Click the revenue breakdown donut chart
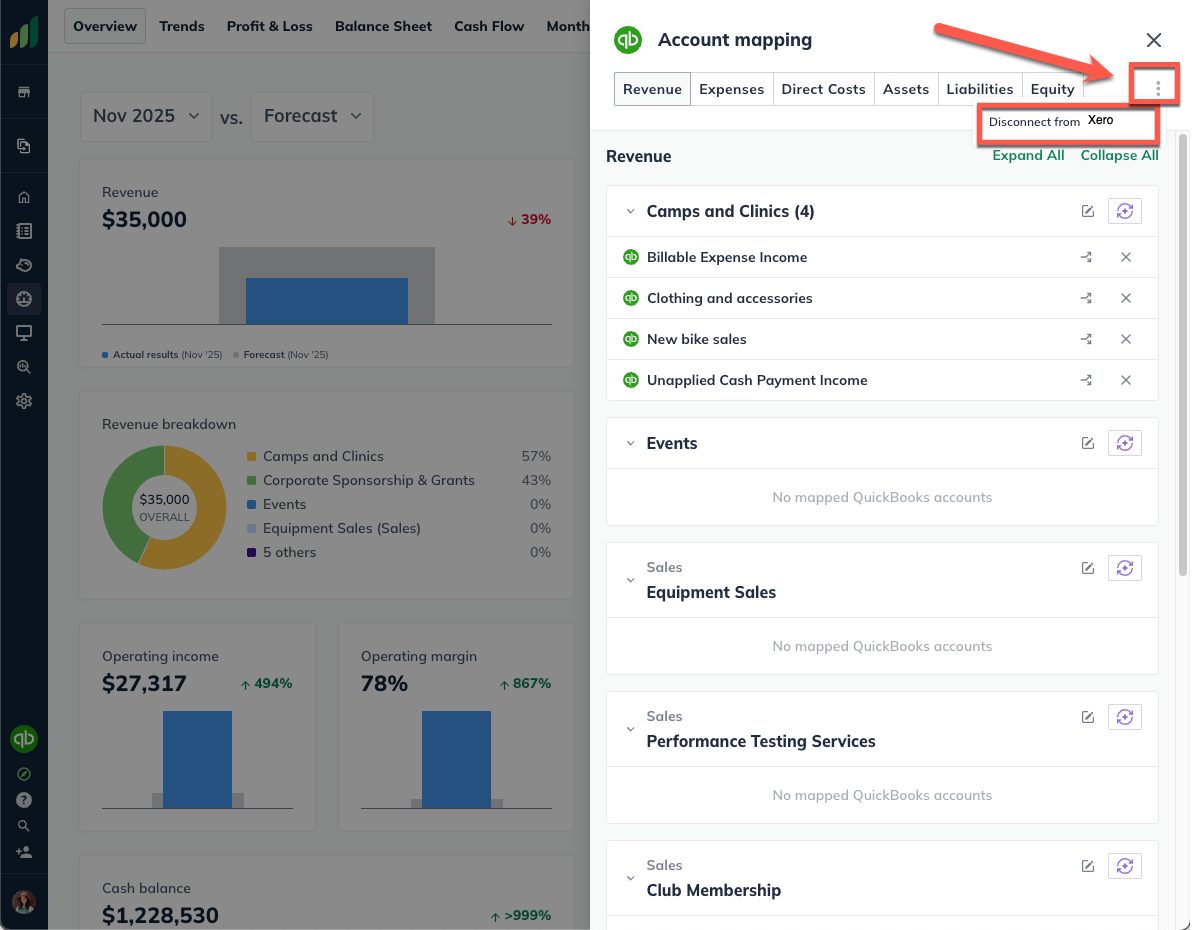 [164, 506]
